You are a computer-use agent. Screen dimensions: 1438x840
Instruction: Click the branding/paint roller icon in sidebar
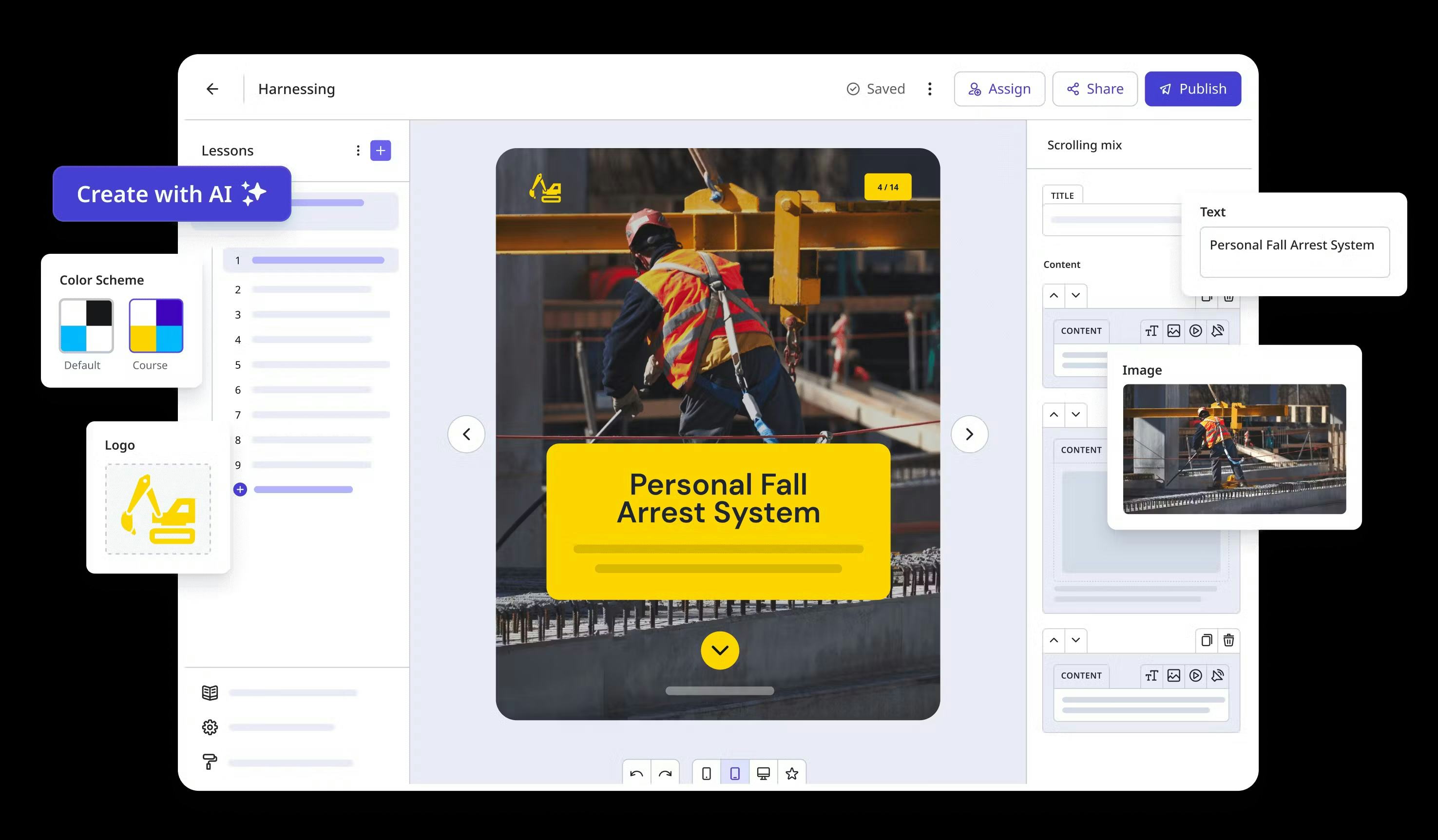tap(210, 761)
